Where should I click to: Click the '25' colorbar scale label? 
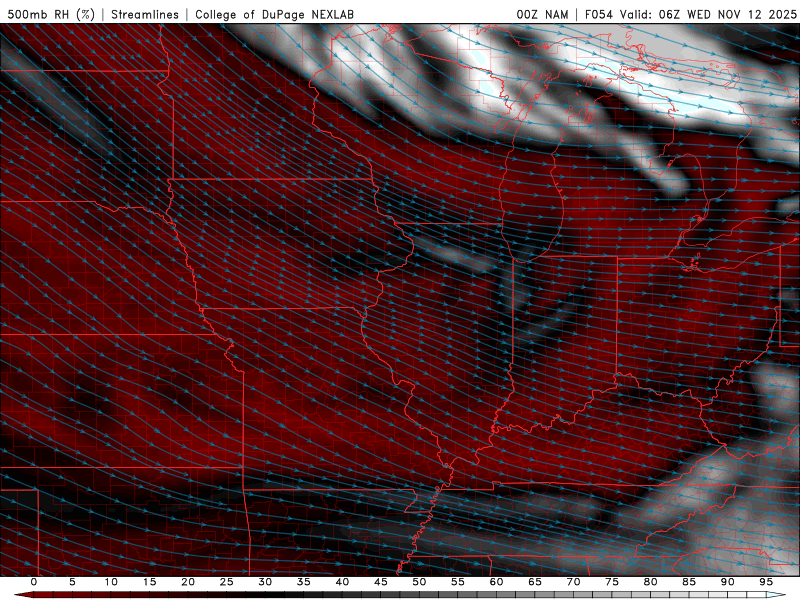pyautogui.click(x=227, y=582)
